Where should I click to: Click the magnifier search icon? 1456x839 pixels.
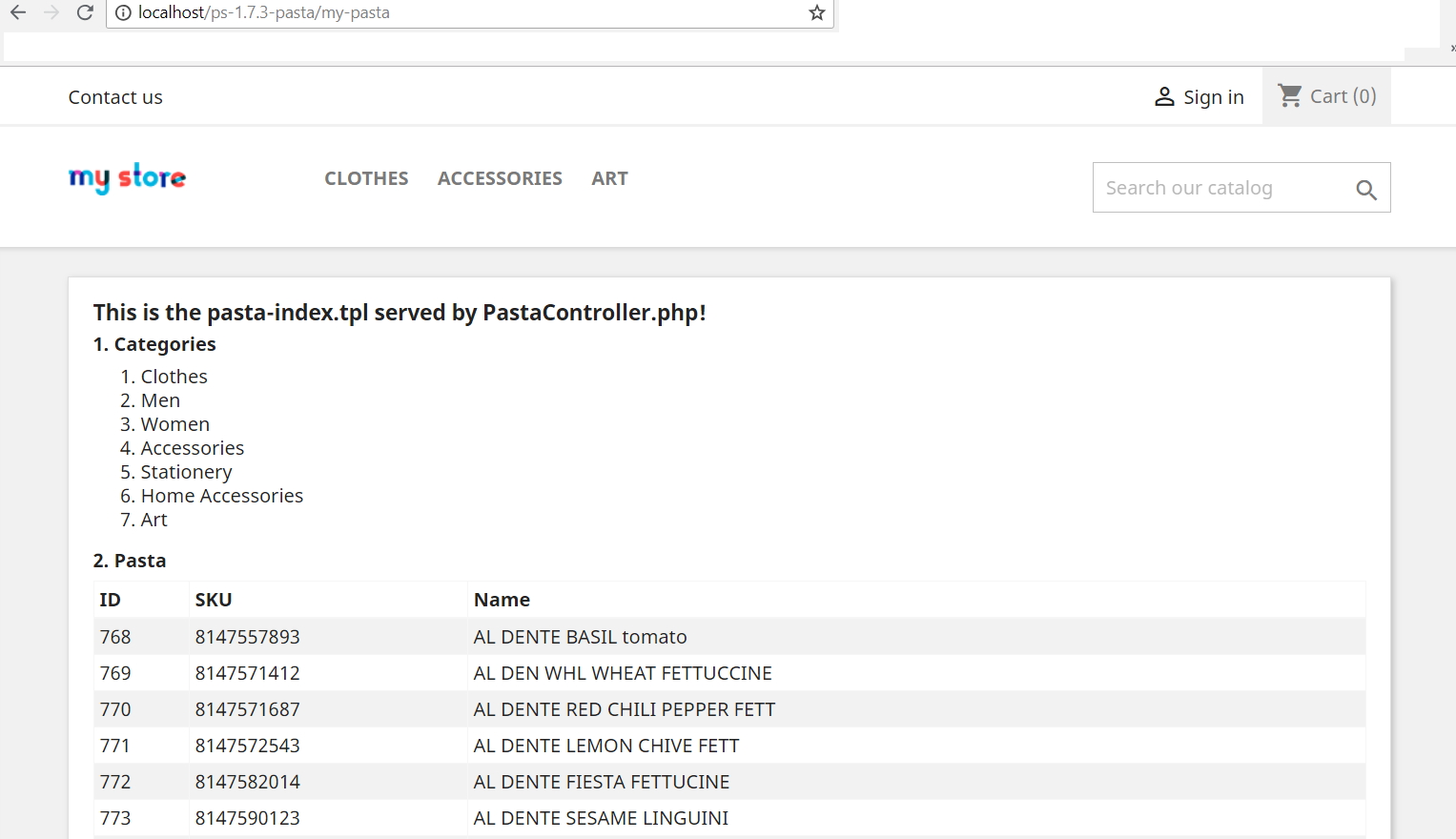pyautogui.click(x=1365, y=190)
